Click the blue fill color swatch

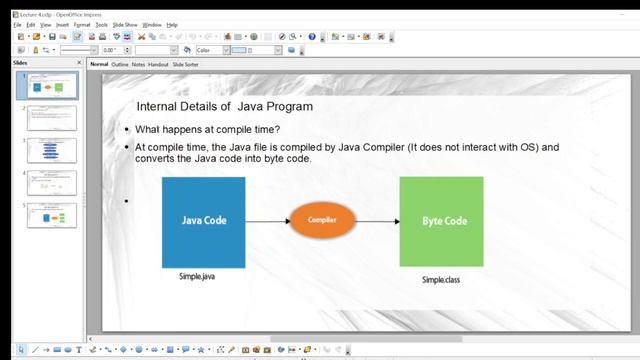click(x=239, y=50)
